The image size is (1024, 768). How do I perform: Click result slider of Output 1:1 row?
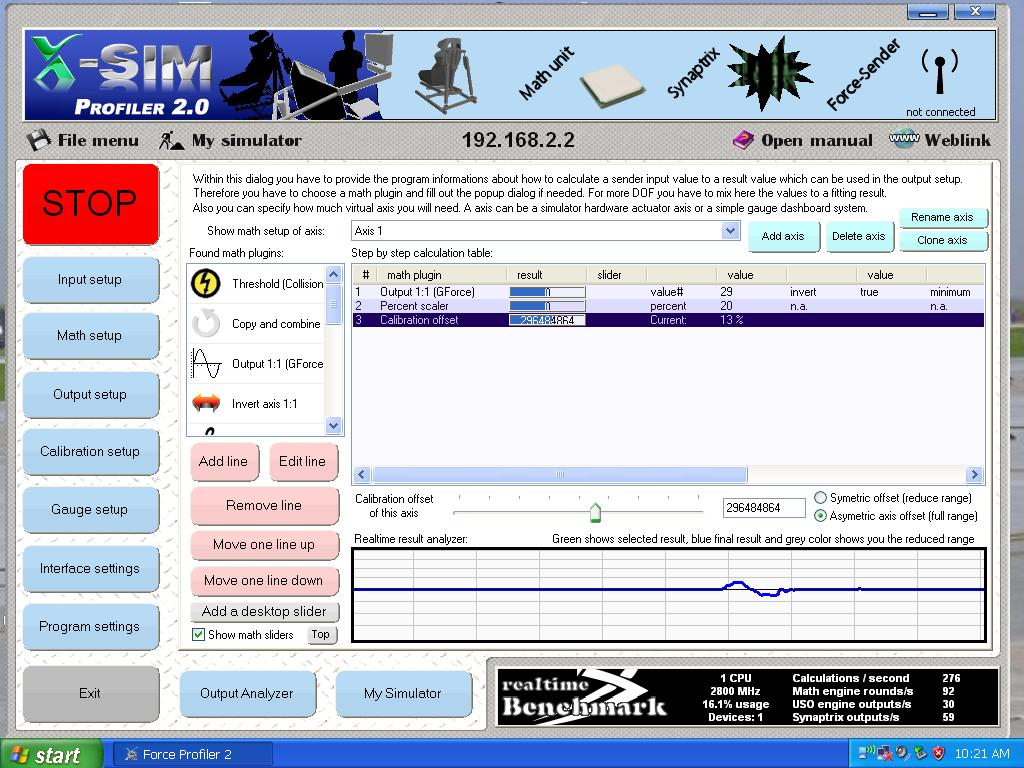pyautogui.click(x=547, y=292)
